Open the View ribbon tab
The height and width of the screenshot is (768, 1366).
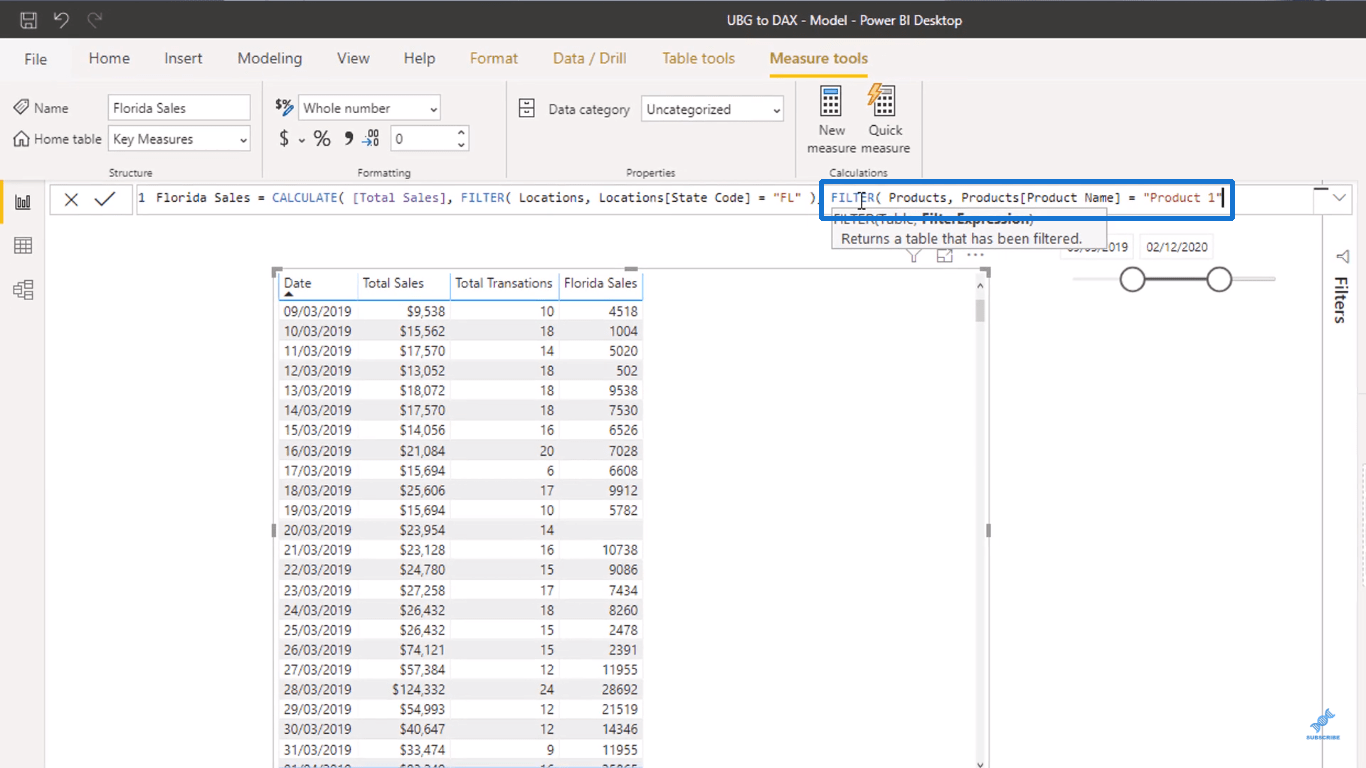click(353, 58)
